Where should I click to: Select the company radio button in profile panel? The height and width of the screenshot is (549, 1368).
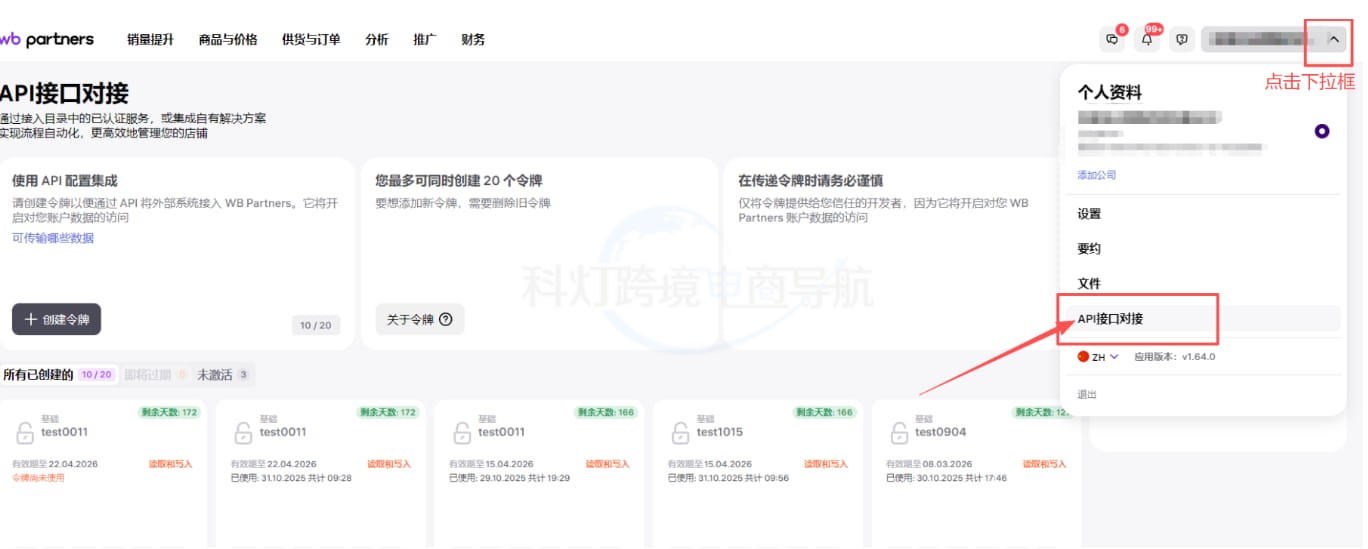(1322, 131)
